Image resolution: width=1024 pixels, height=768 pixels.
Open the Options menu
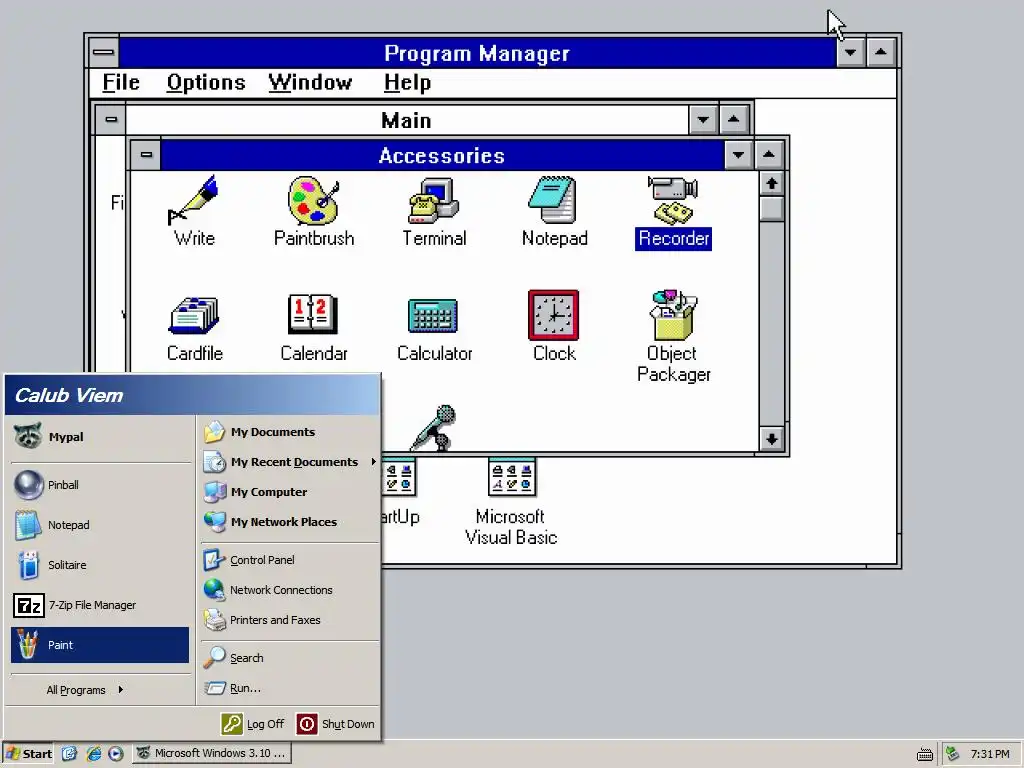click(x=206, y=82)
